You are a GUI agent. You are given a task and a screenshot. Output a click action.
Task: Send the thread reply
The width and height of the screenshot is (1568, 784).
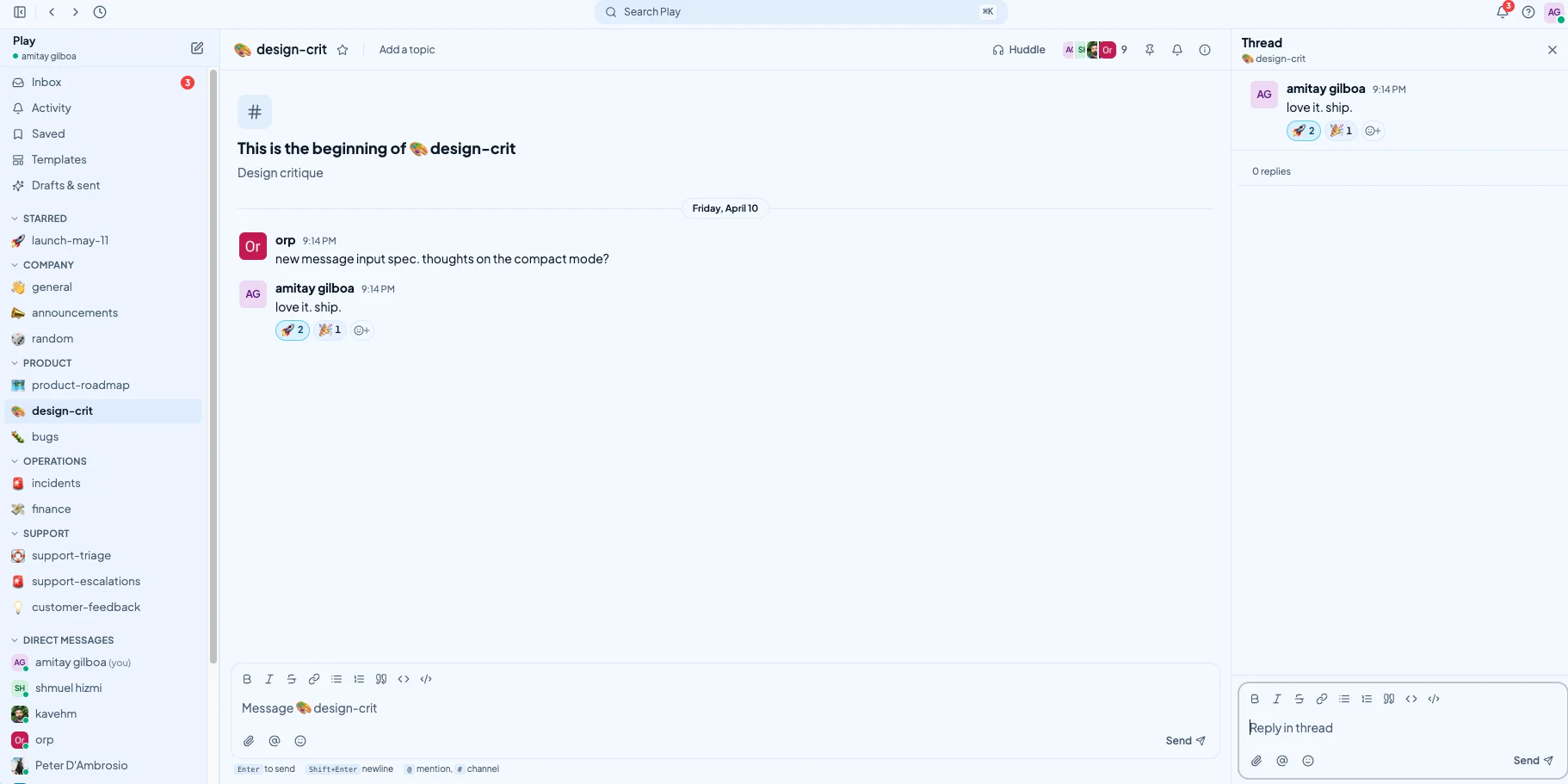(x=1533, y=761)
